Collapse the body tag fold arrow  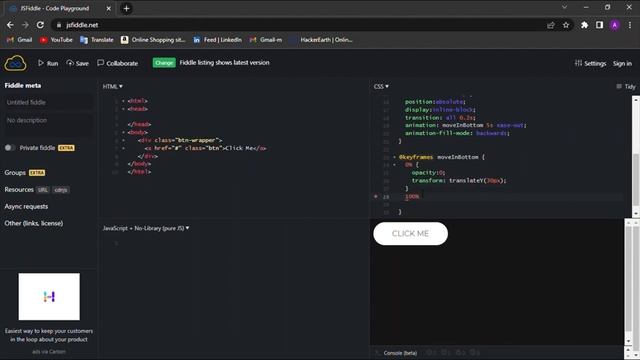point(123,133)
